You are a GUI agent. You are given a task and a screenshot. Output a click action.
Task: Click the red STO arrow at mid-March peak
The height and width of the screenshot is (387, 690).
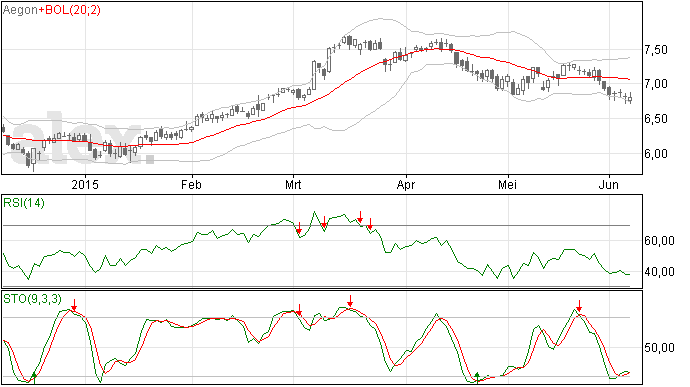(350, 301)
